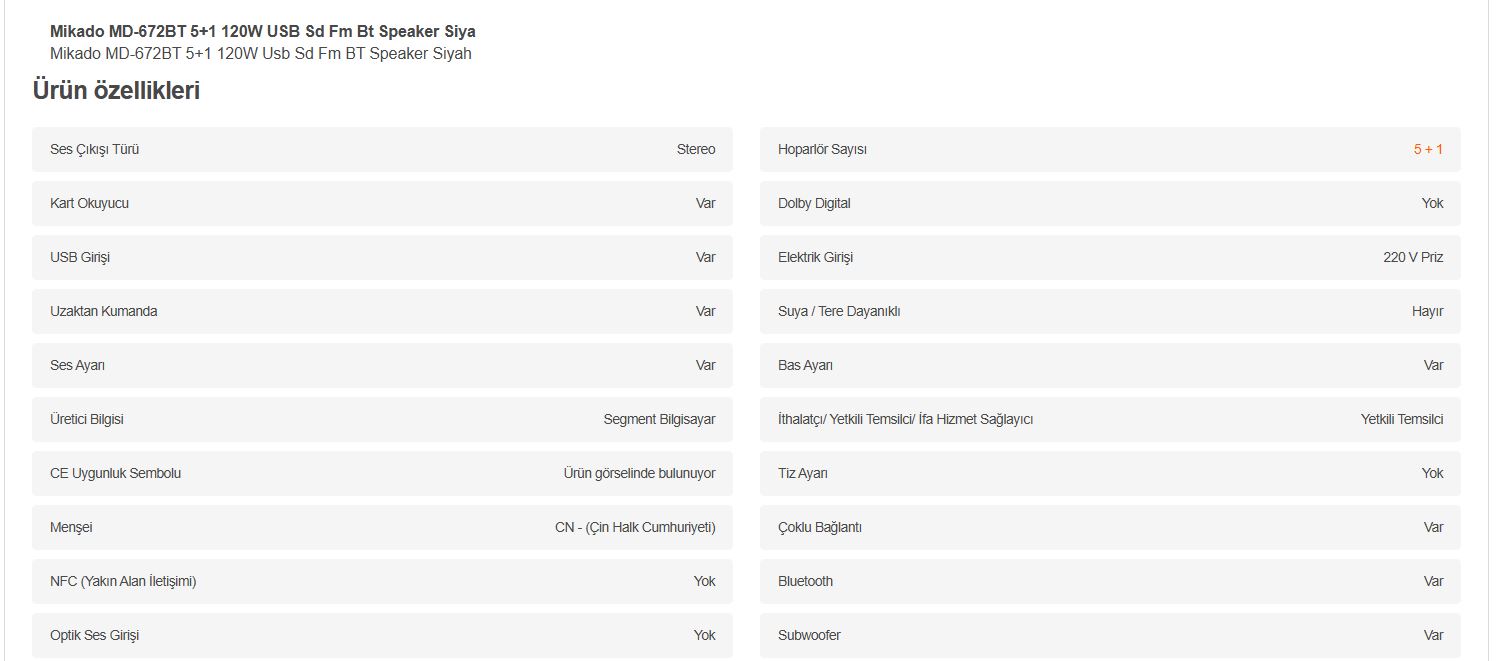1510x661 pixels.
Task: Select the "Bluetooth" spec row
Action: point(1110,581)
